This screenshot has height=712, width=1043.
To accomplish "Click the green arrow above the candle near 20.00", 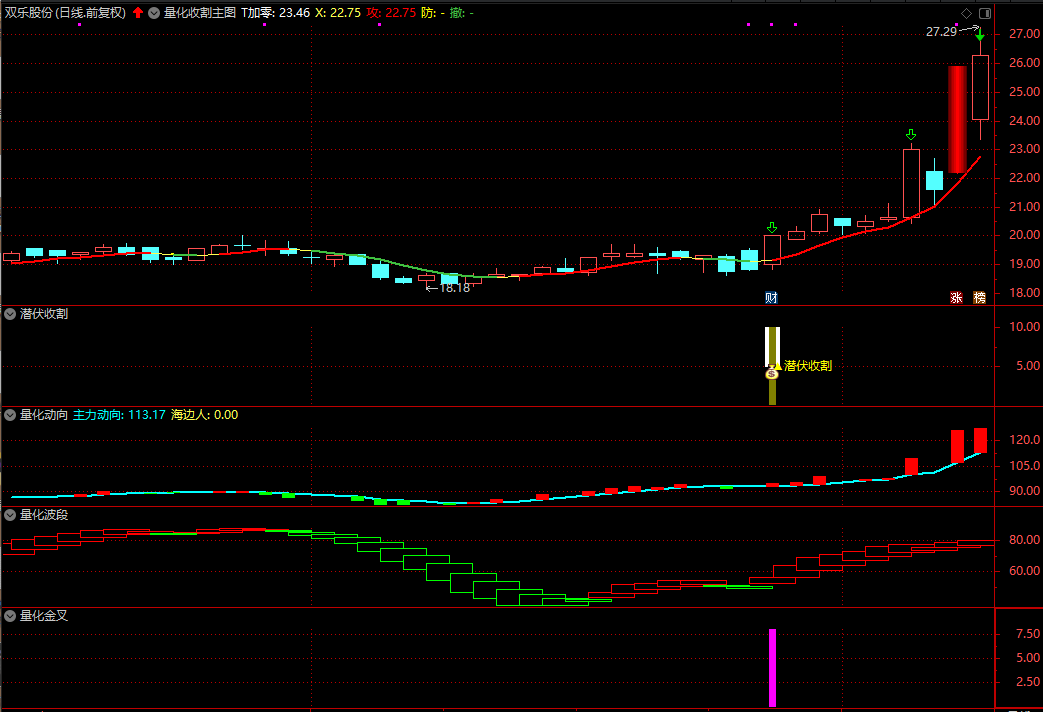I will 772,228.
